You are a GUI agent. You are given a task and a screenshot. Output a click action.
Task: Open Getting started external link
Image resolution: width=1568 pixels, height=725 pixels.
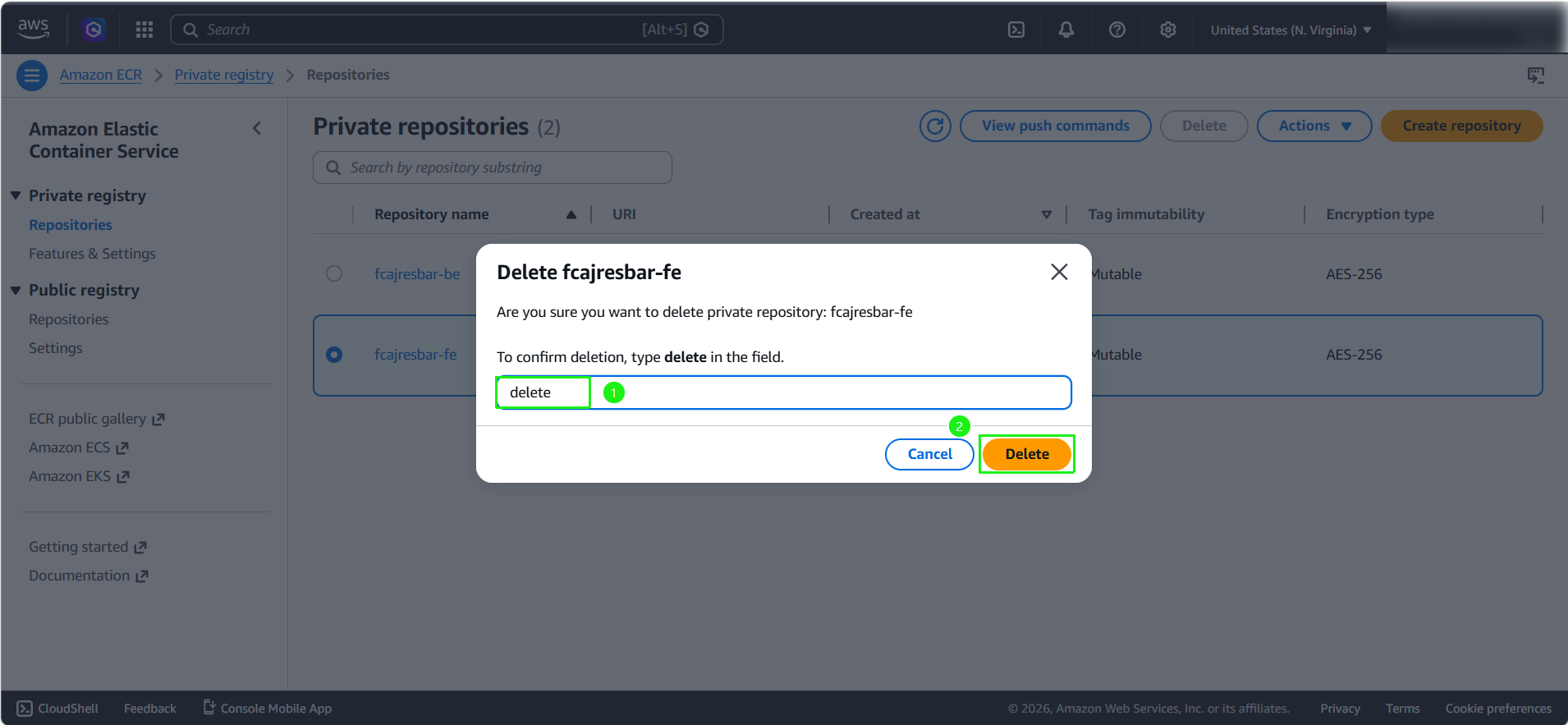88,547
